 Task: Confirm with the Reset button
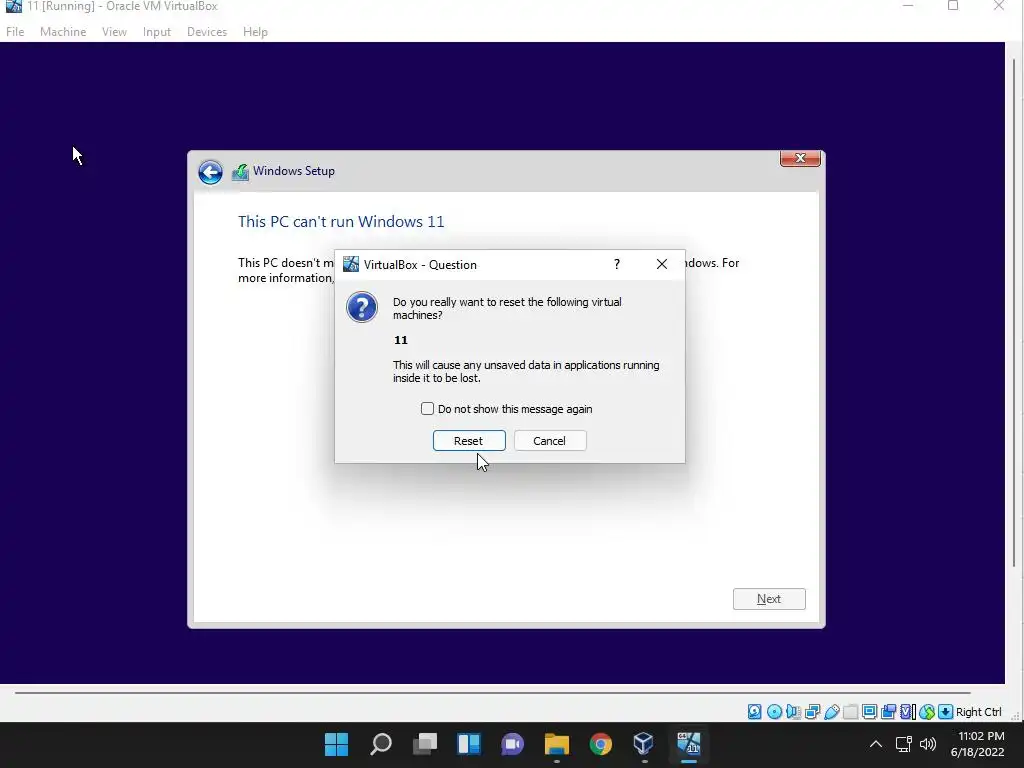click(x=469, y=441)
